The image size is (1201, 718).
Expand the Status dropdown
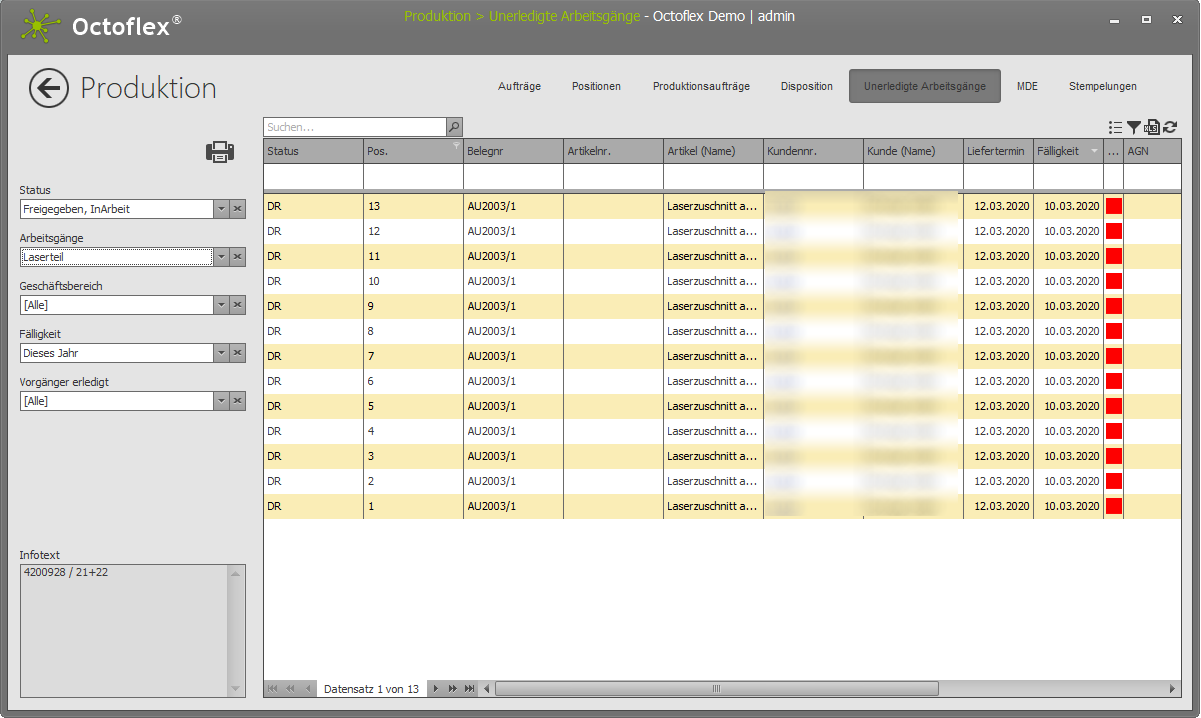click(221, 209)
